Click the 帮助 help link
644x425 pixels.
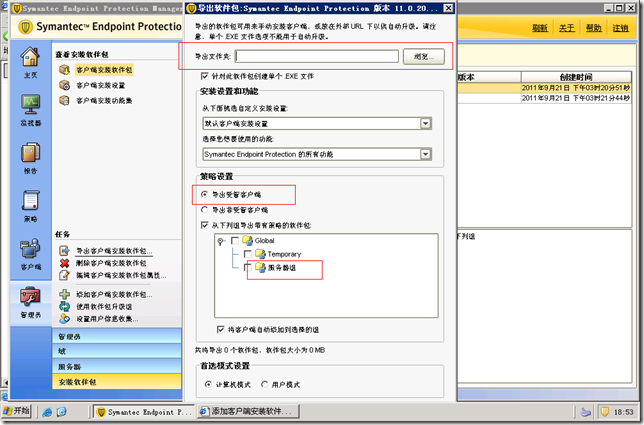point(593,28)
